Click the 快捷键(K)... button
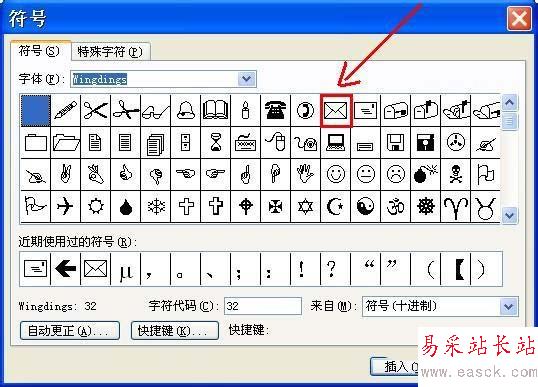The height and width of the screenshot is (387, 538). click(x=175, y=331)
